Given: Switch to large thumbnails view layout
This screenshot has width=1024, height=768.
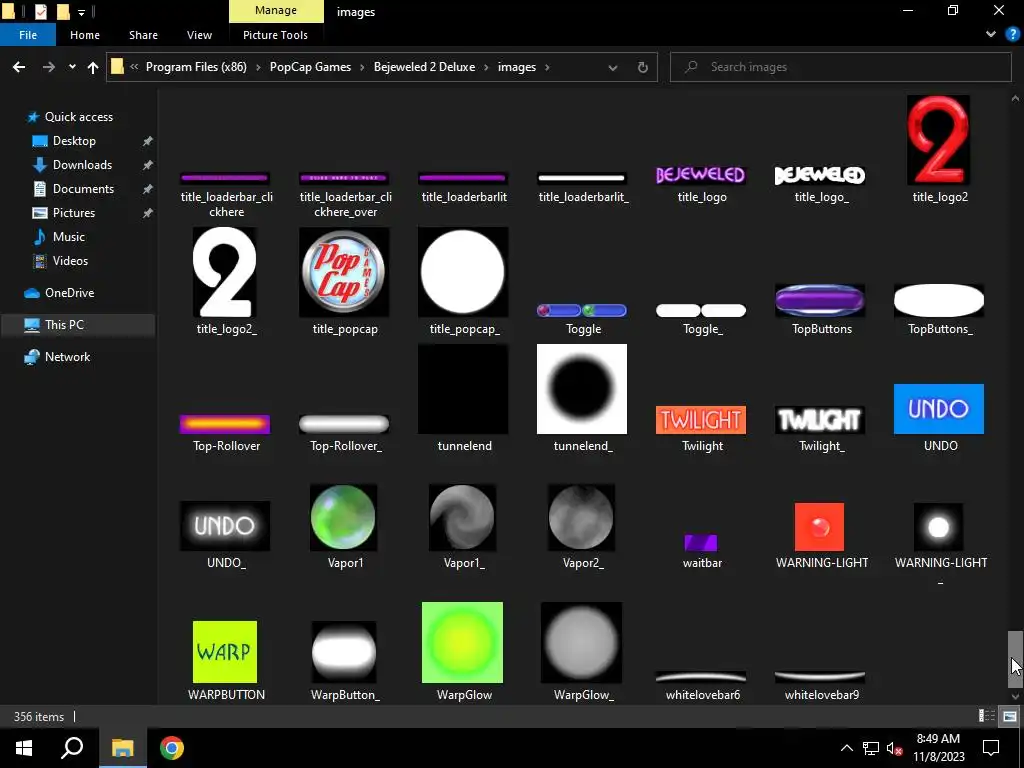Looking at the screenshot, I should 1010,716.
